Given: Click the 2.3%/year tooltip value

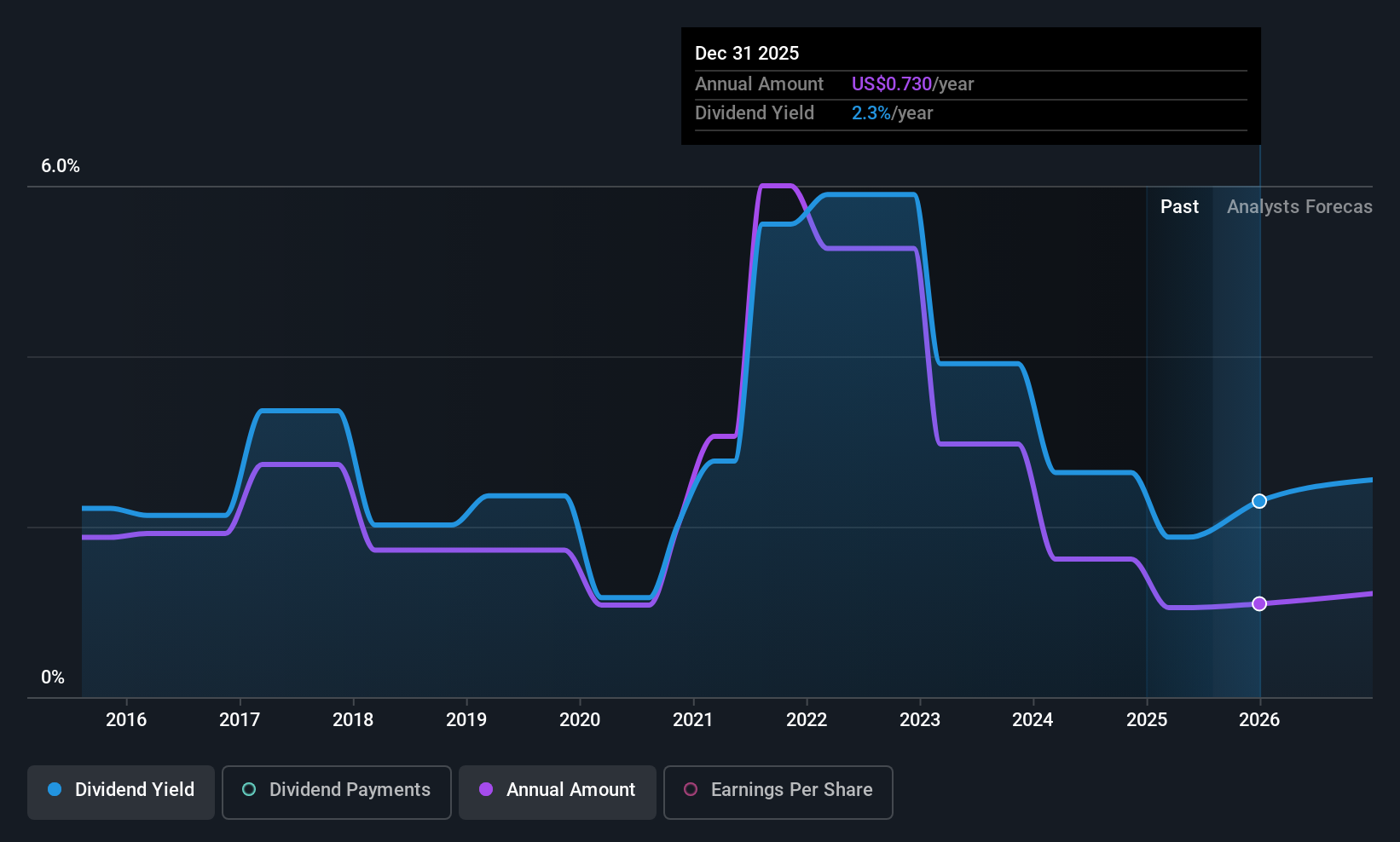Looking at the screenshot, I should pyautogui.click(x=892, y=113).
